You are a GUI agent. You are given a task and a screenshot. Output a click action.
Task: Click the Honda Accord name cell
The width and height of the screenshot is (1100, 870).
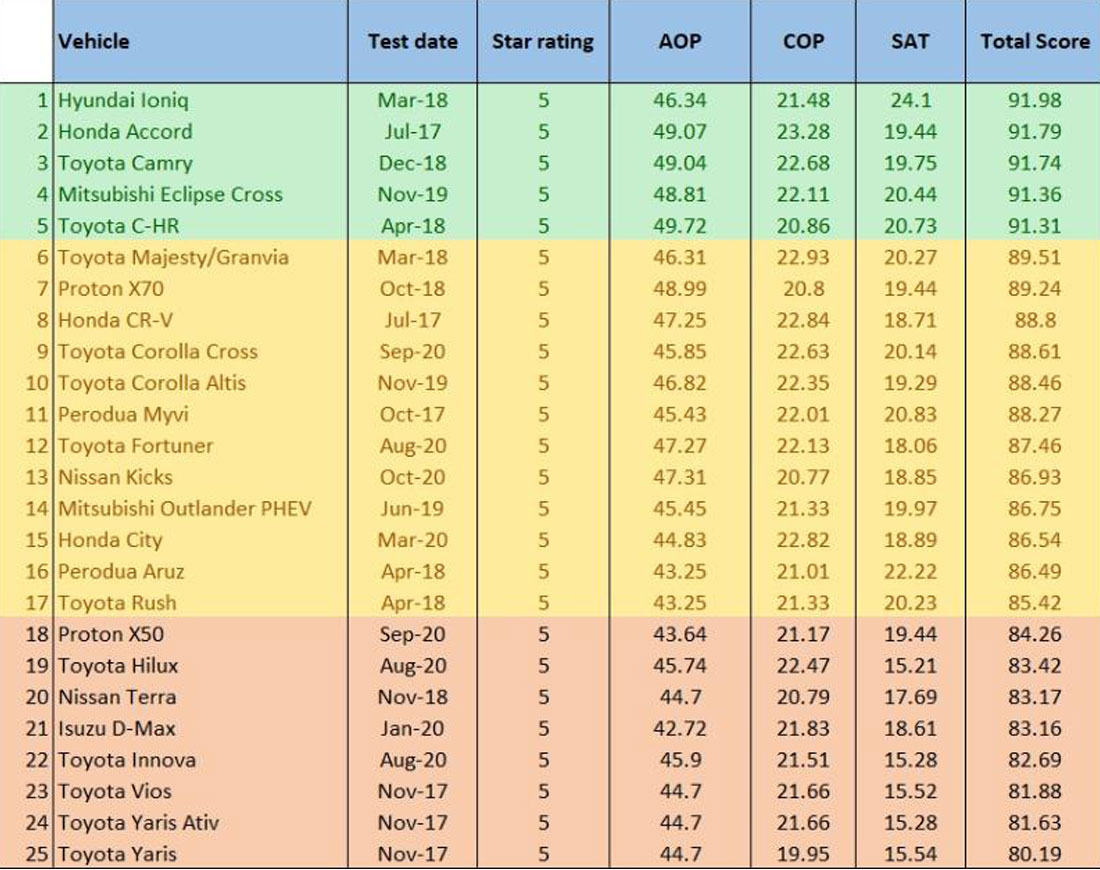tap(125, 131)
